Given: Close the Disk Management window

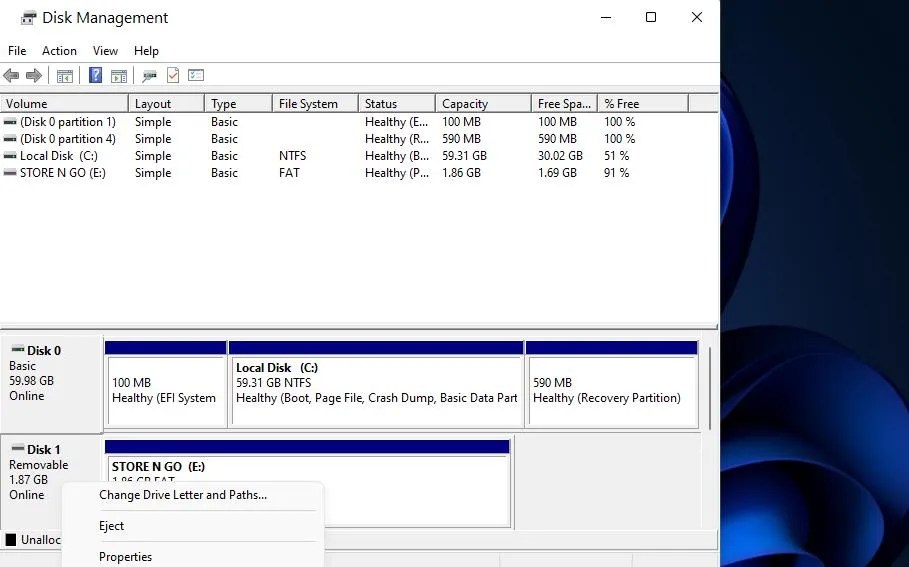Looking at the screenshot, I should pyautogui.click(x=697, y=17).
